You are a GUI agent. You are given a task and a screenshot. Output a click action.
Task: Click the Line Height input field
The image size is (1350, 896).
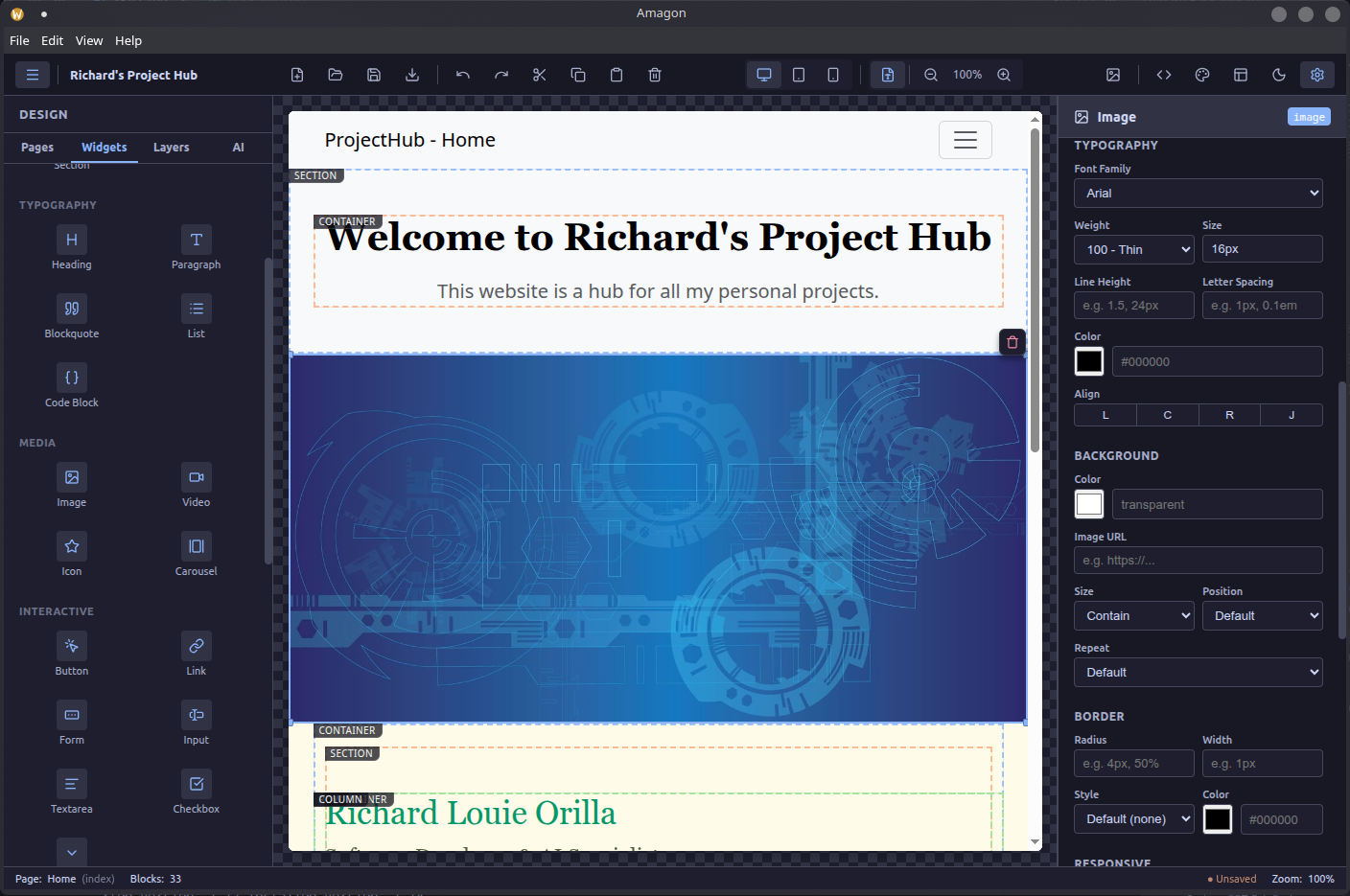[1133, 305]
